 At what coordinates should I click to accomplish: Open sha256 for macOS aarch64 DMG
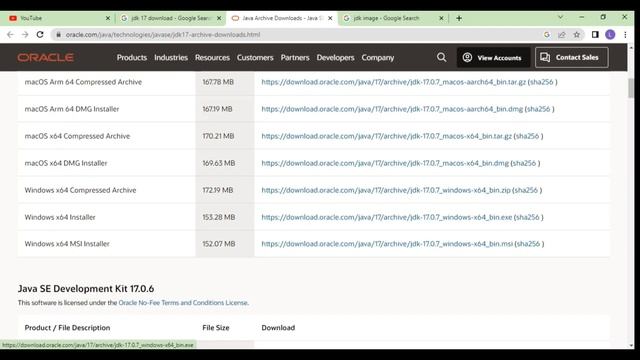[538, 109]
